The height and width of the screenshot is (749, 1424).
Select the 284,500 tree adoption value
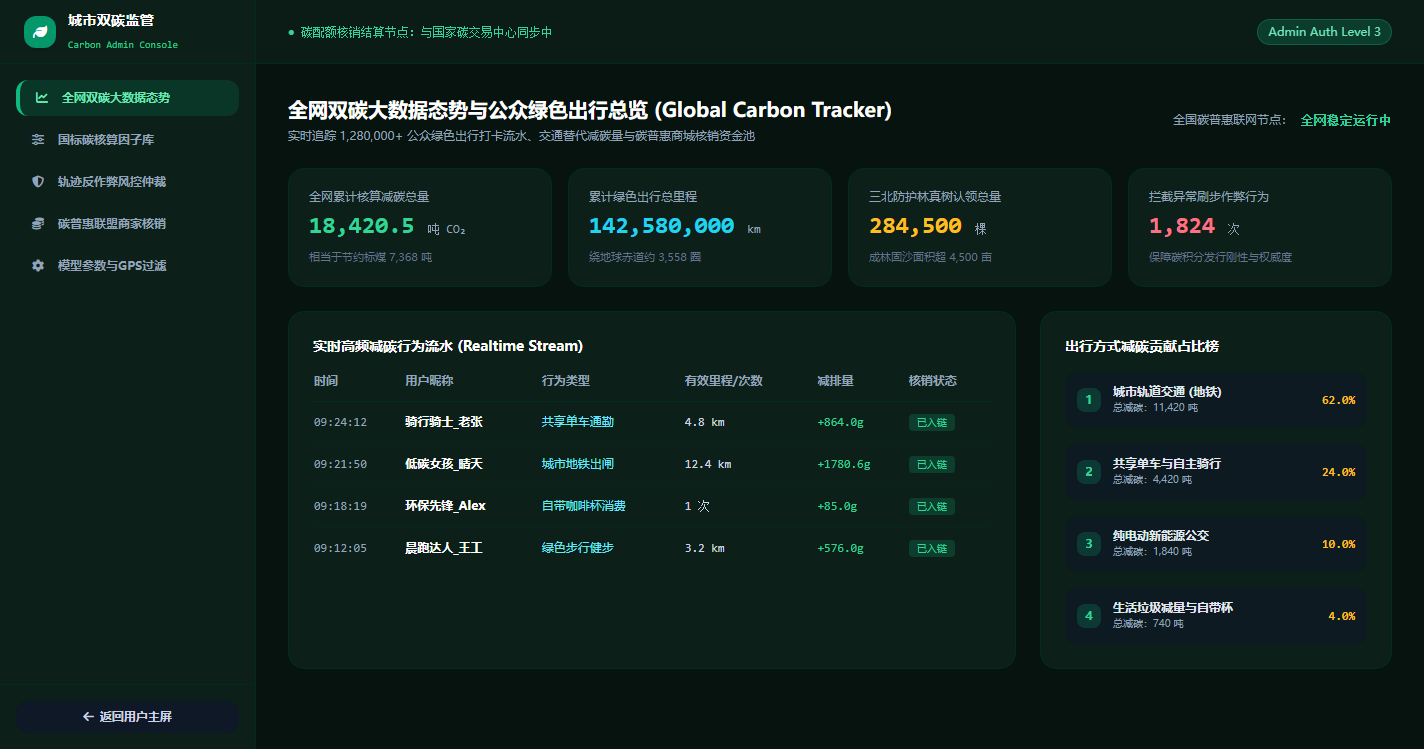[x=915, y=227]
